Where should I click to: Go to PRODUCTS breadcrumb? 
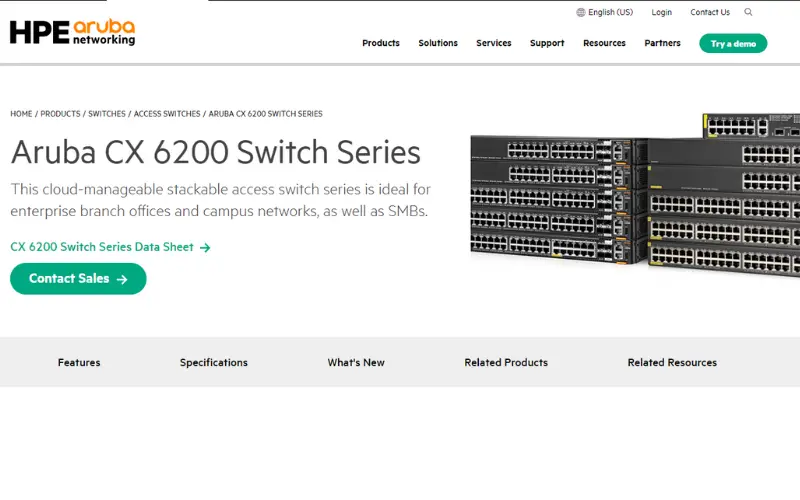point(60,114)
